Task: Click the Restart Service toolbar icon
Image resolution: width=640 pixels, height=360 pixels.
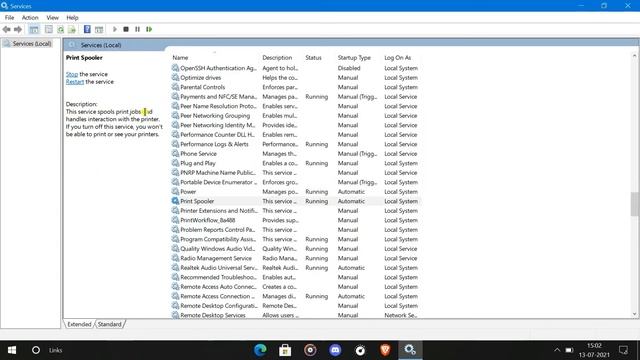Action: pyautogui.click(x=149, y=29)
